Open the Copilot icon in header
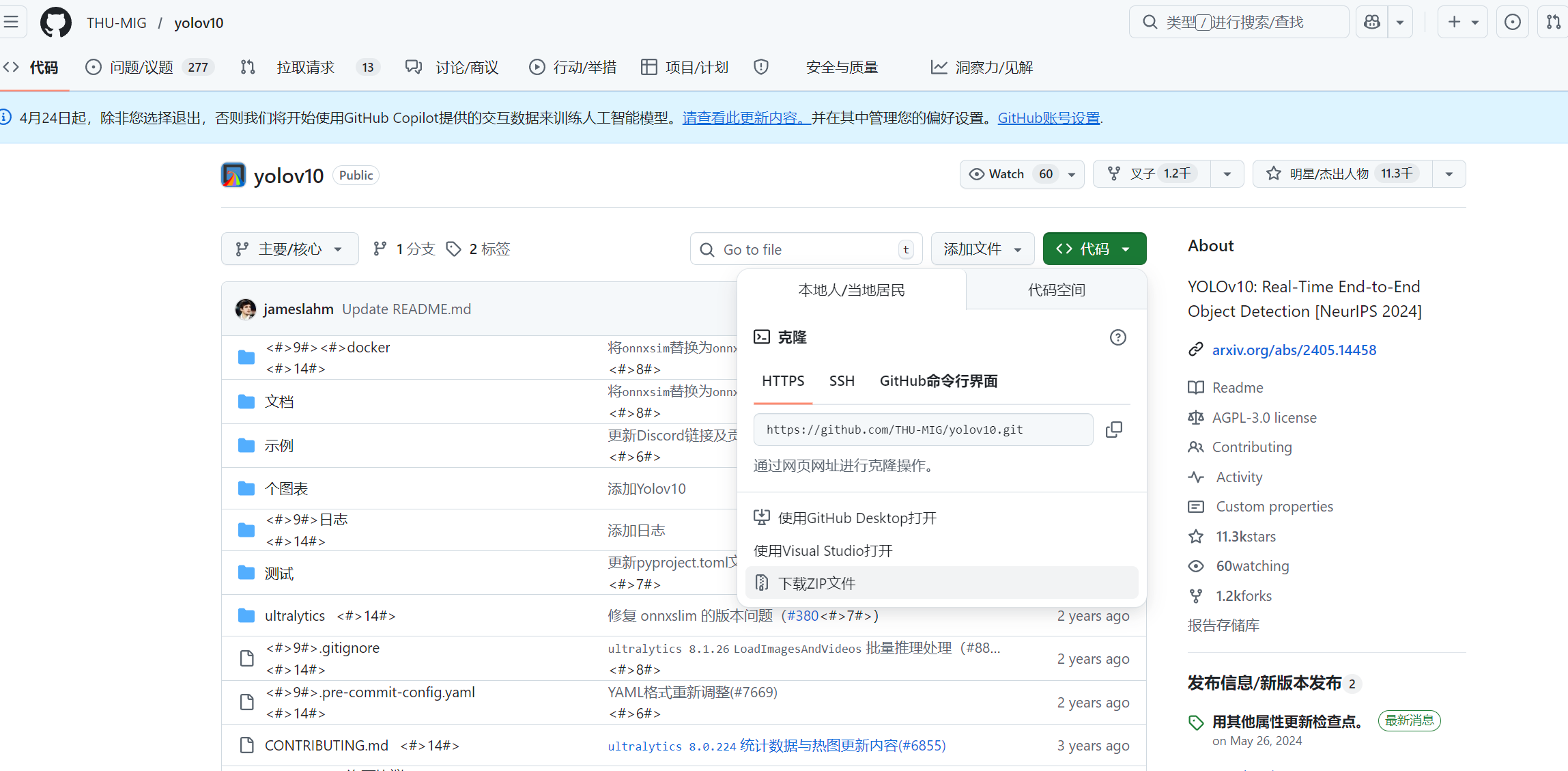1568x771 pixels. tap(1371, 23)
